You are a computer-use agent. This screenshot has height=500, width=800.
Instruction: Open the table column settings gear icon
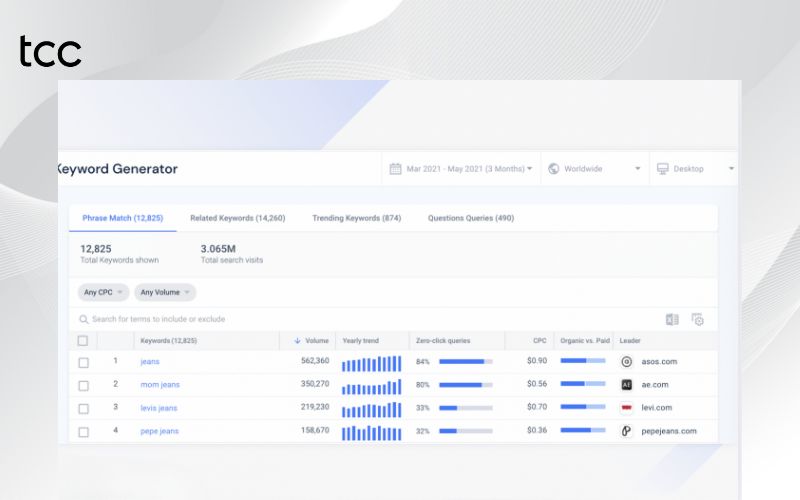[x=698, y=320]
